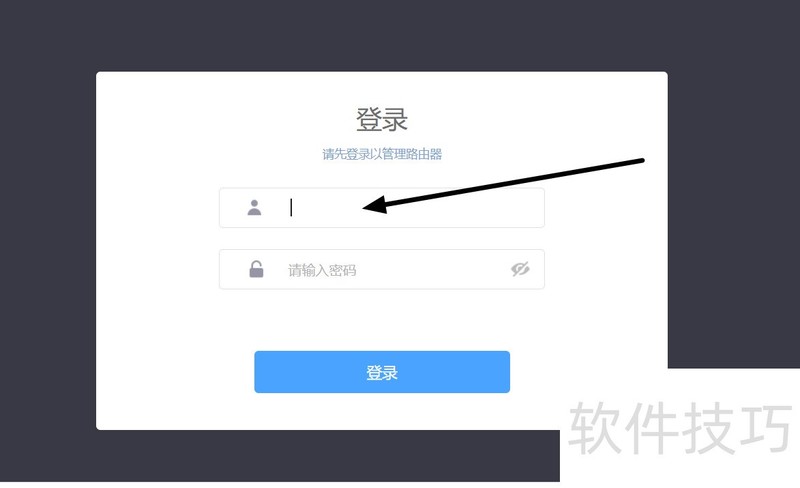
Task: Focus the 请输入密码 password field
Action: 382,269
